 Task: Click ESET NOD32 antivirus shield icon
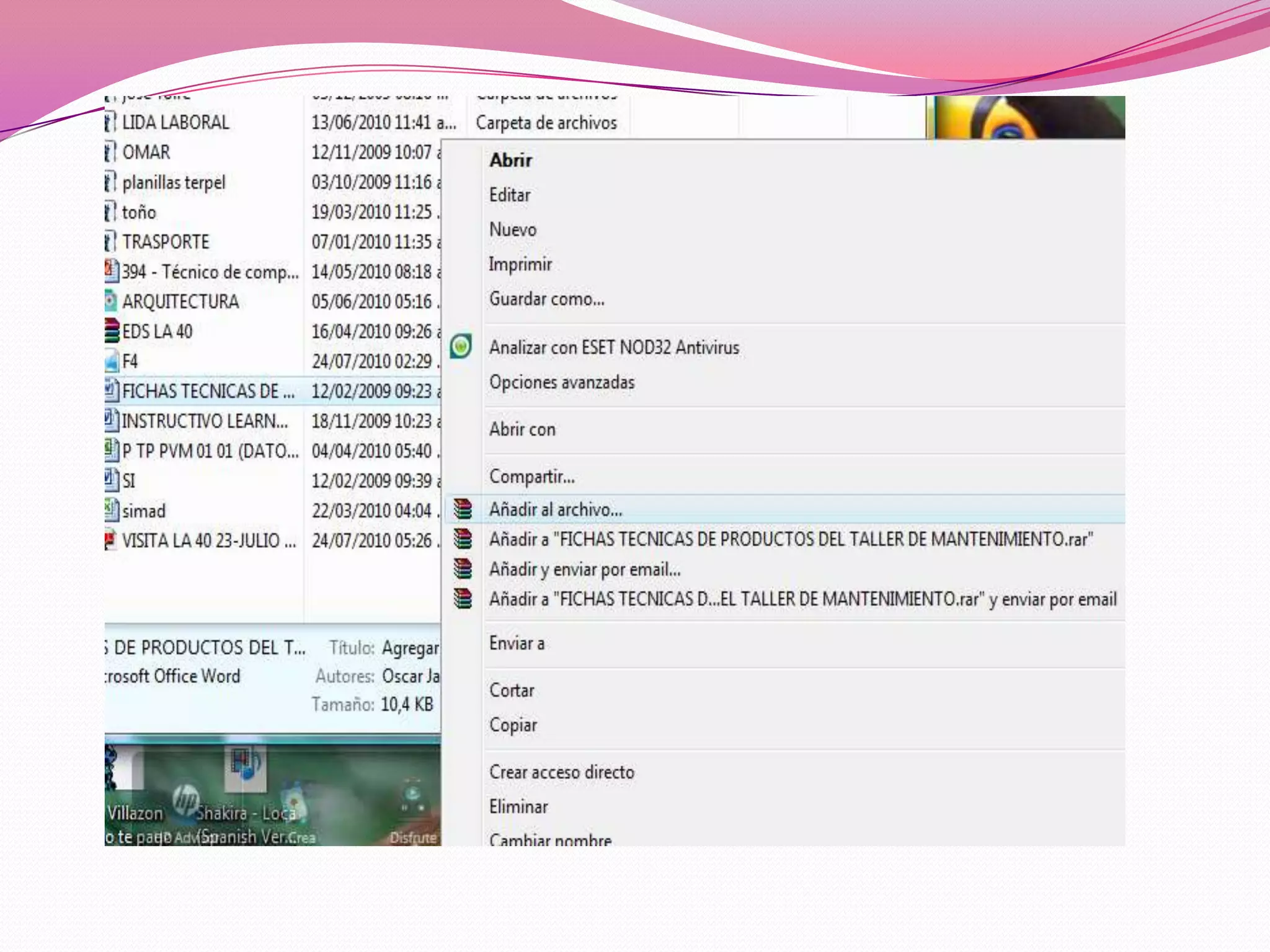point(461,346)
